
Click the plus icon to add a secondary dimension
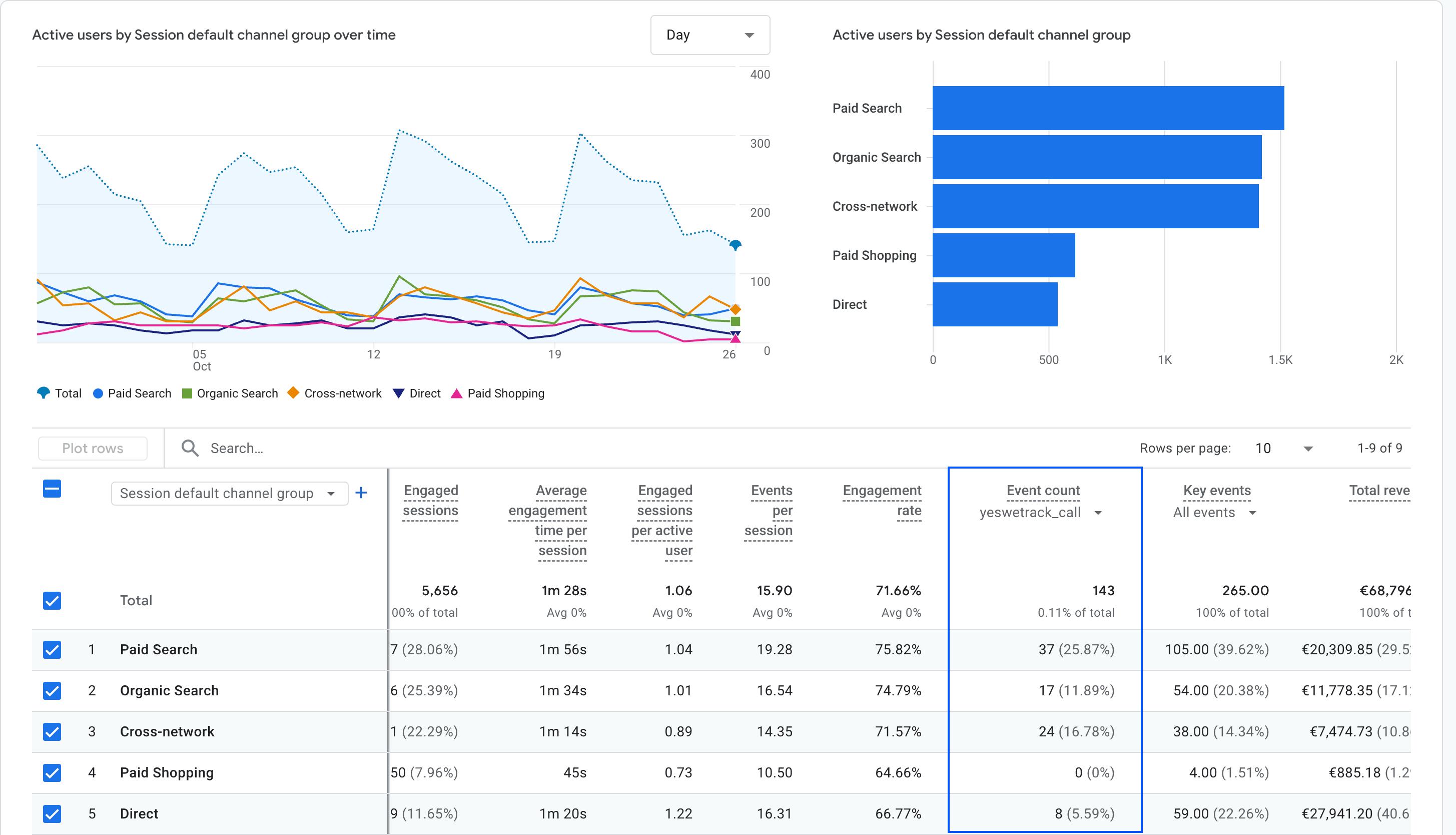[362, 493]
